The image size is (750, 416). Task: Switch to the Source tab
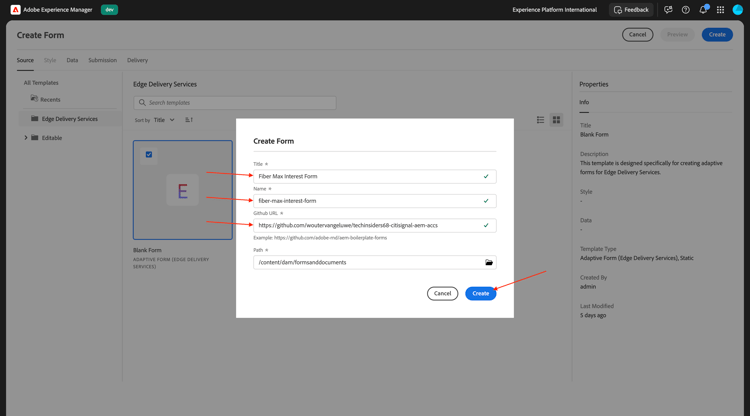click(x=25, y=60)
